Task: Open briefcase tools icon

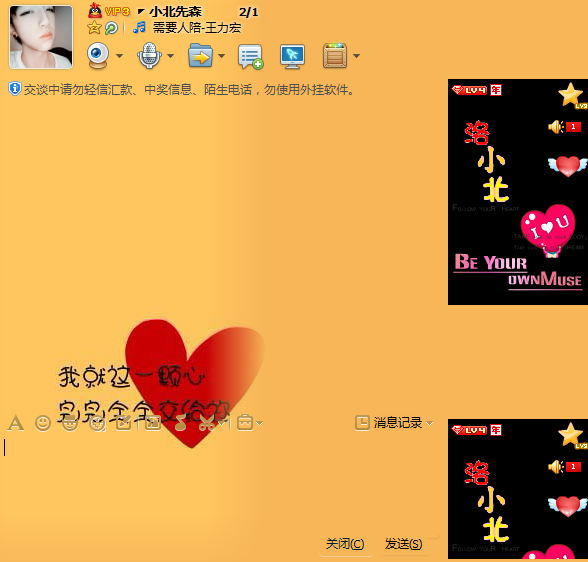Action: click(x=245, y=423)
